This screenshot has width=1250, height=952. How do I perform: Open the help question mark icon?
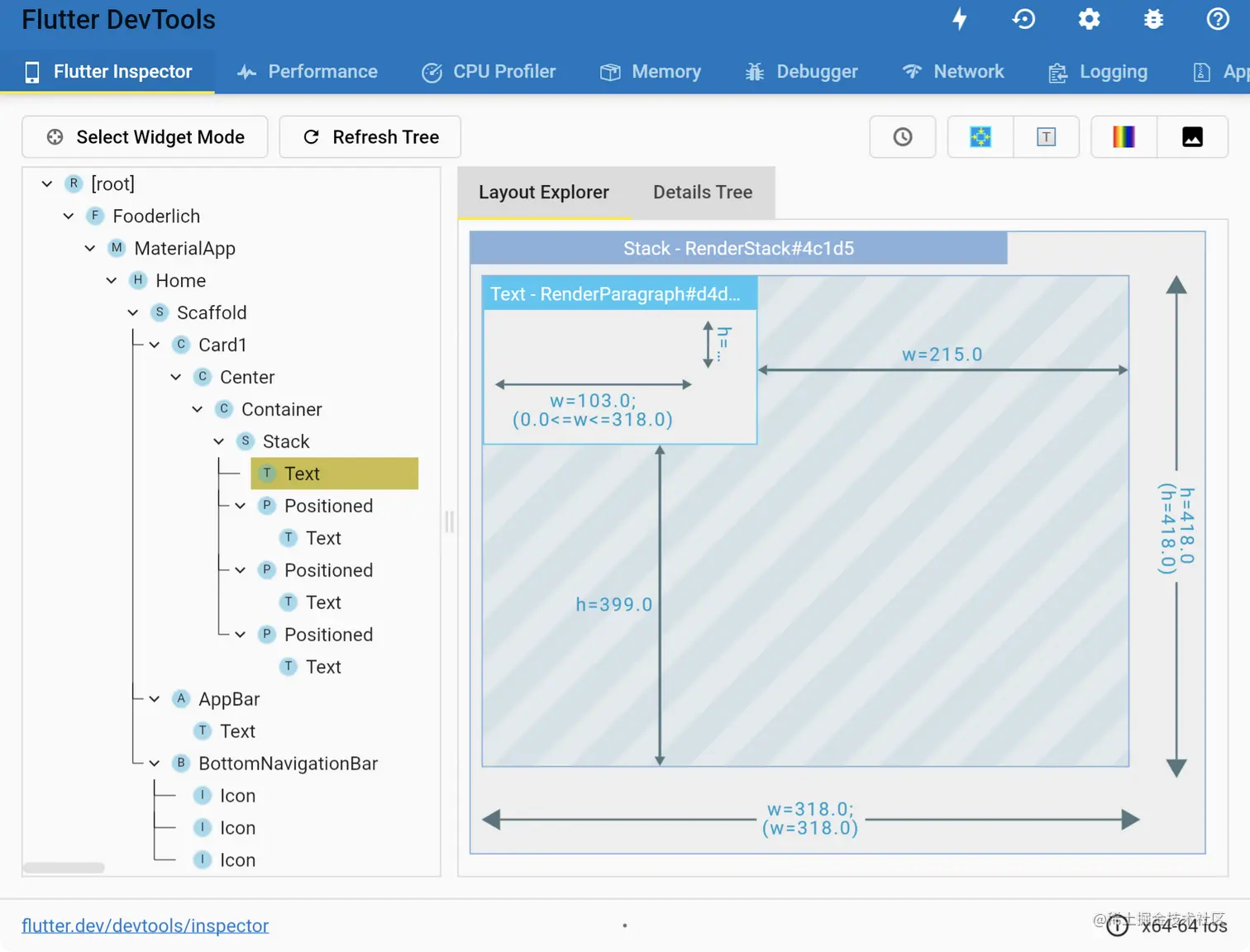tap(1218, 19)
